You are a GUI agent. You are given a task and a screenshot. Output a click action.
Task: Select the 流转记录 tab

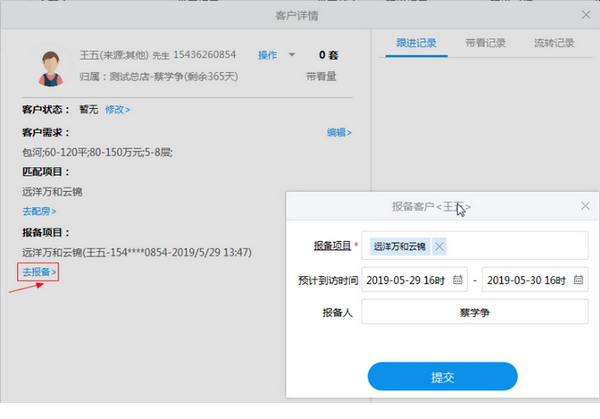554,44
